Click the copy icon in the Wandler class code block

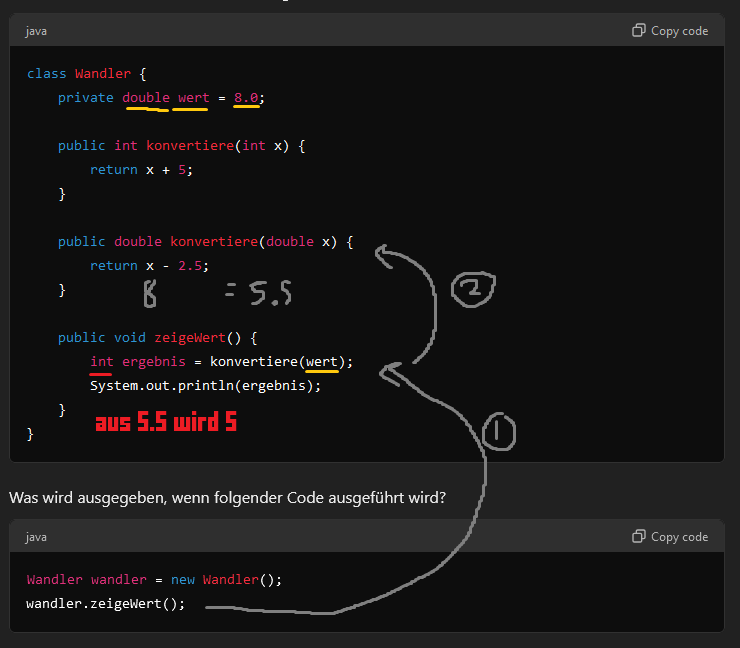click(639, 31)
